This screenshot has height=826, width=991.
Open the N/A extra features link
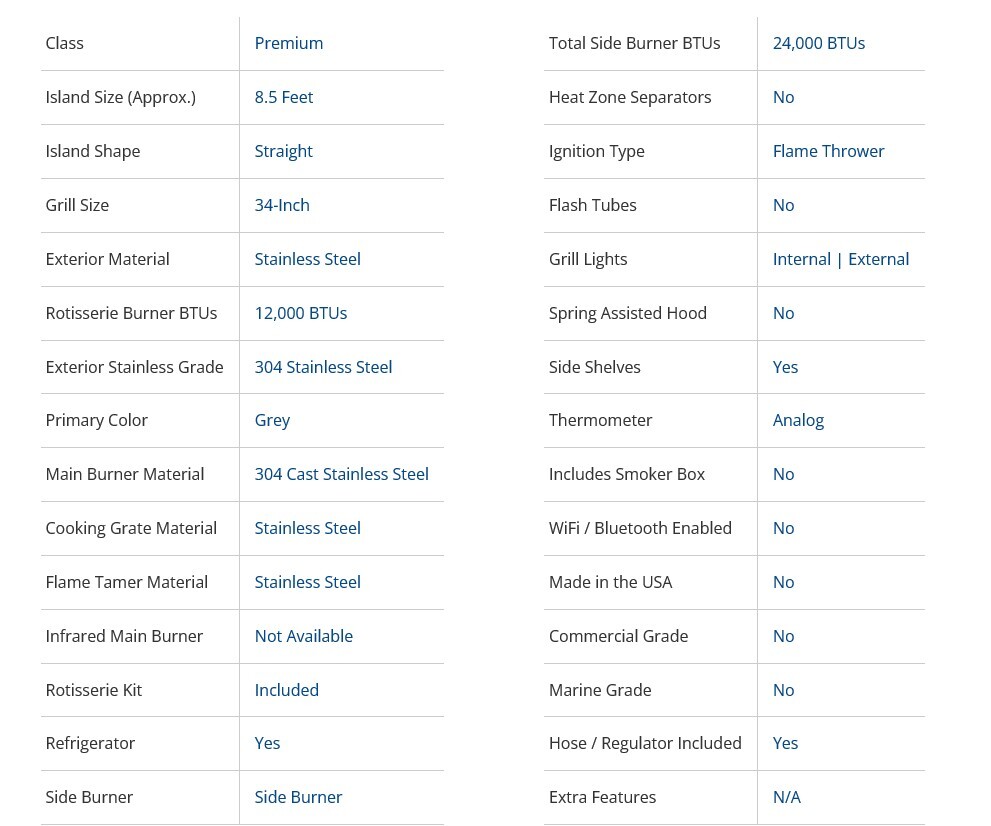(786, 797)
